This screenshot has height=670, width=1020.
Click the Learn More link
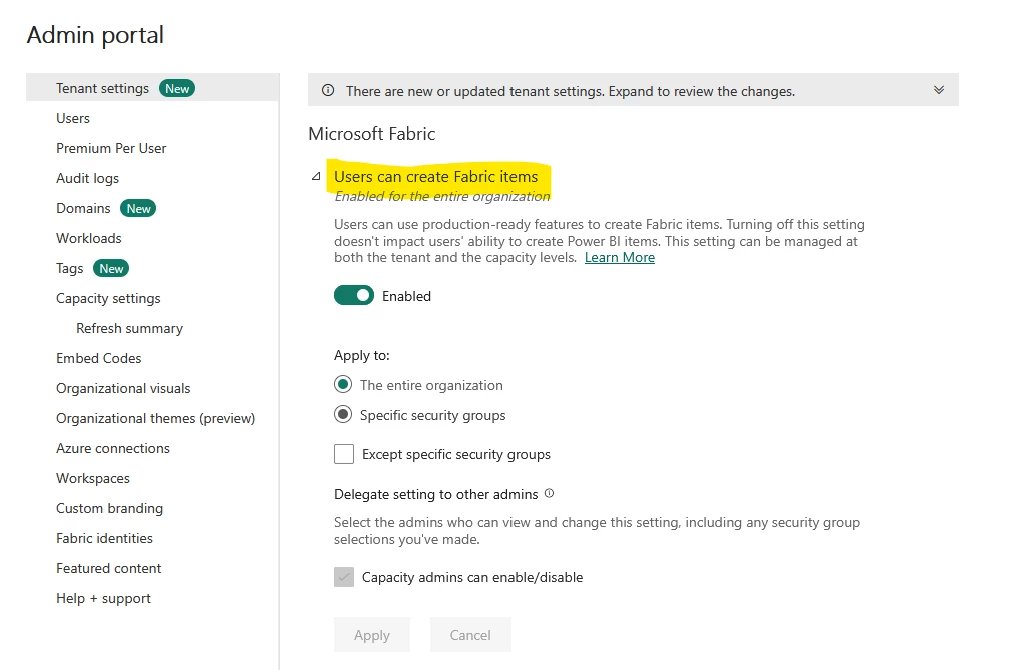click(x=620, y=257)
